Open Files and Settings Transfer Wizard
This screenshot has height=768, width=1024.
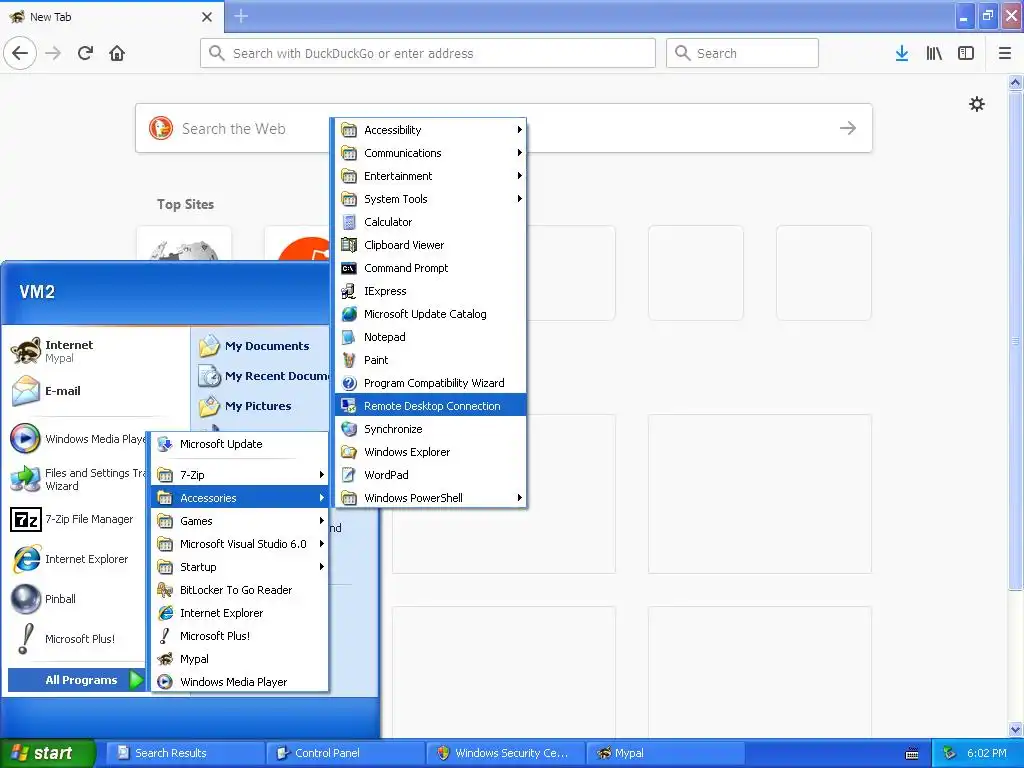(x=76, y=479)
